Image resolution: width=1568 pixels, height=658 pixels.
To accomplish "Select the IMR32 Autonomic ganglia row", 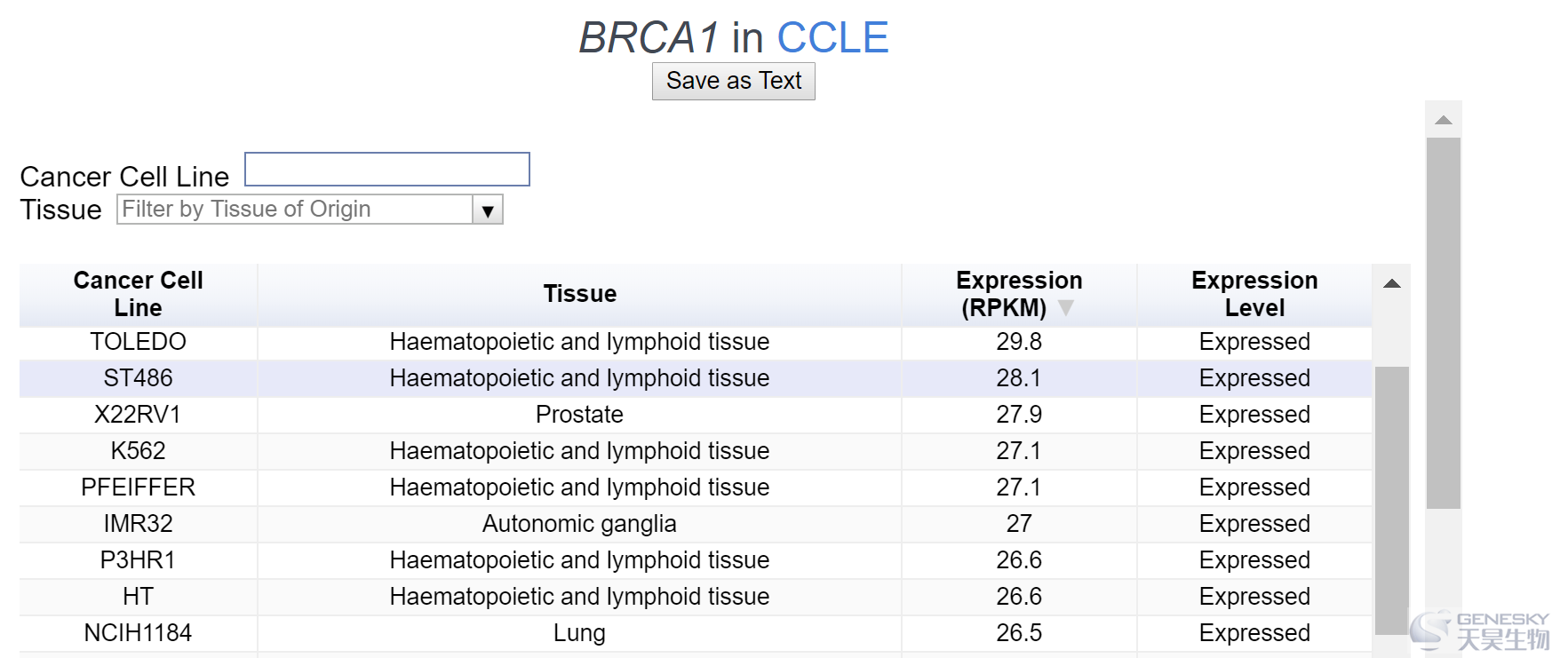I will 696,524.
